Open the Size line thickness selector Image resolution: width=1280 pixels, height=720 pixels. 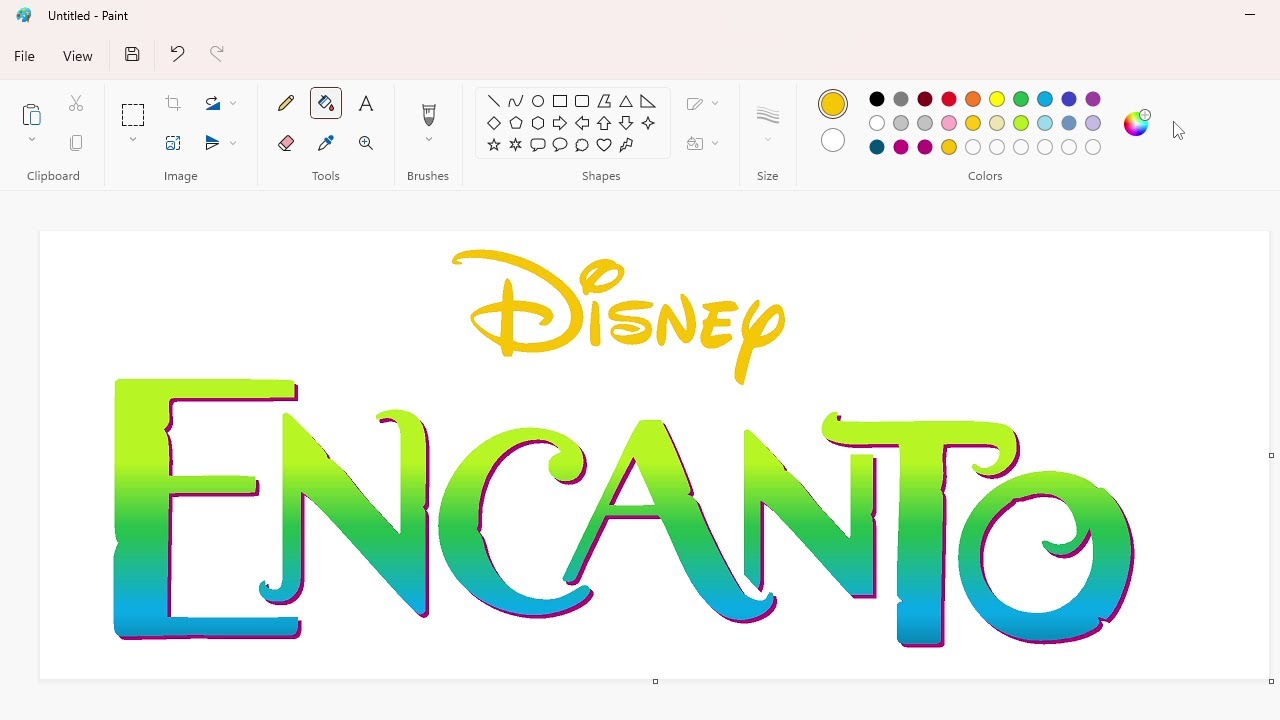(768, 123)
